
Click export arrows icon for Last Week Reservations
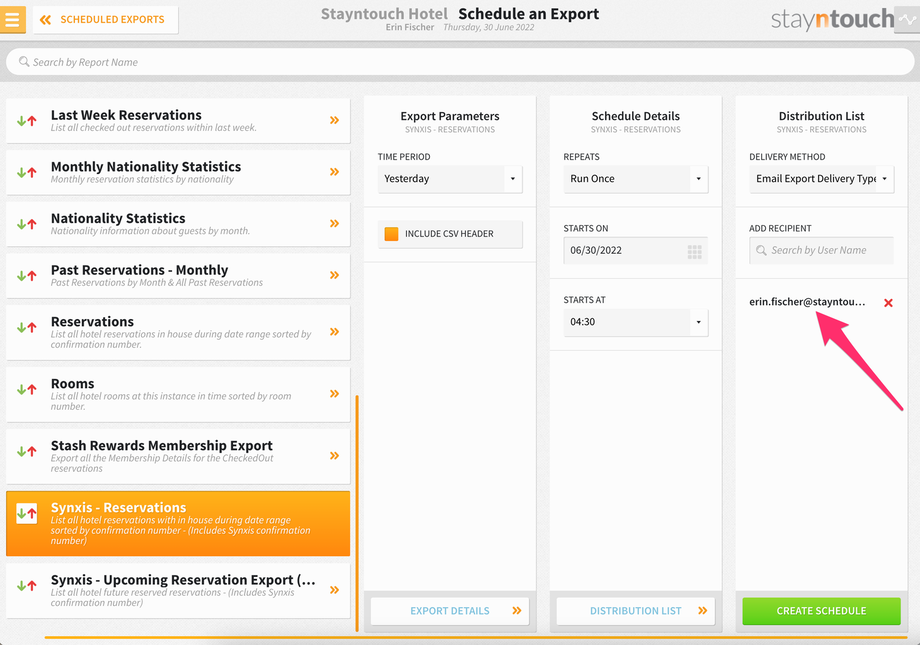26,121
